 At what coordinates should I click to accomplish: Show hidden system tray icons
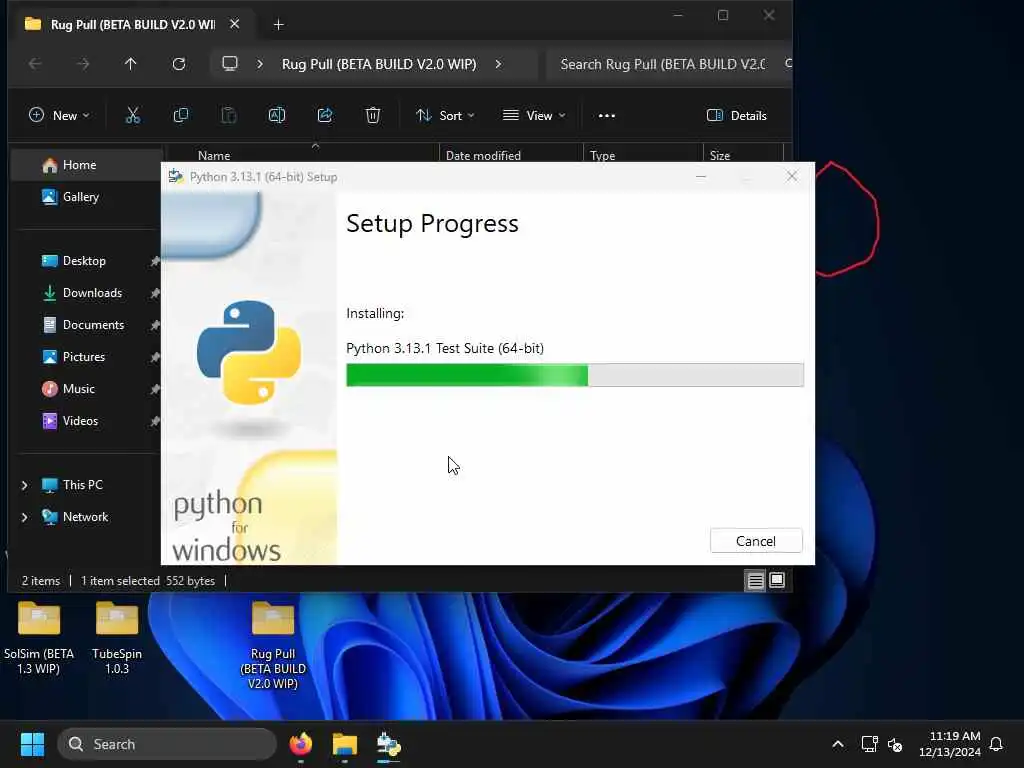[838, 744]
